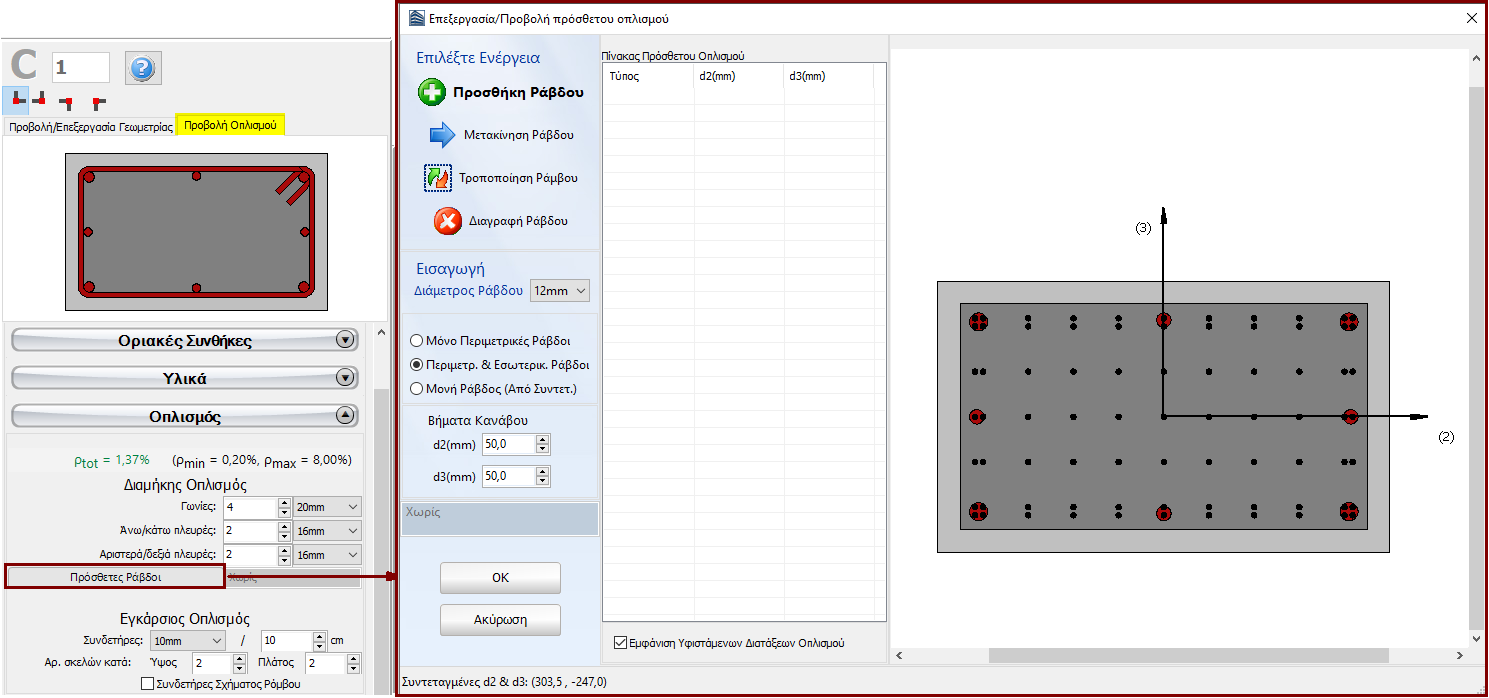This screenshot has width=1489, height=698.
Task: Switch to Προβολή/Επεξεργασία Γεωμετρίας tab
Action: pyautogui.click(x=90, y=126)
